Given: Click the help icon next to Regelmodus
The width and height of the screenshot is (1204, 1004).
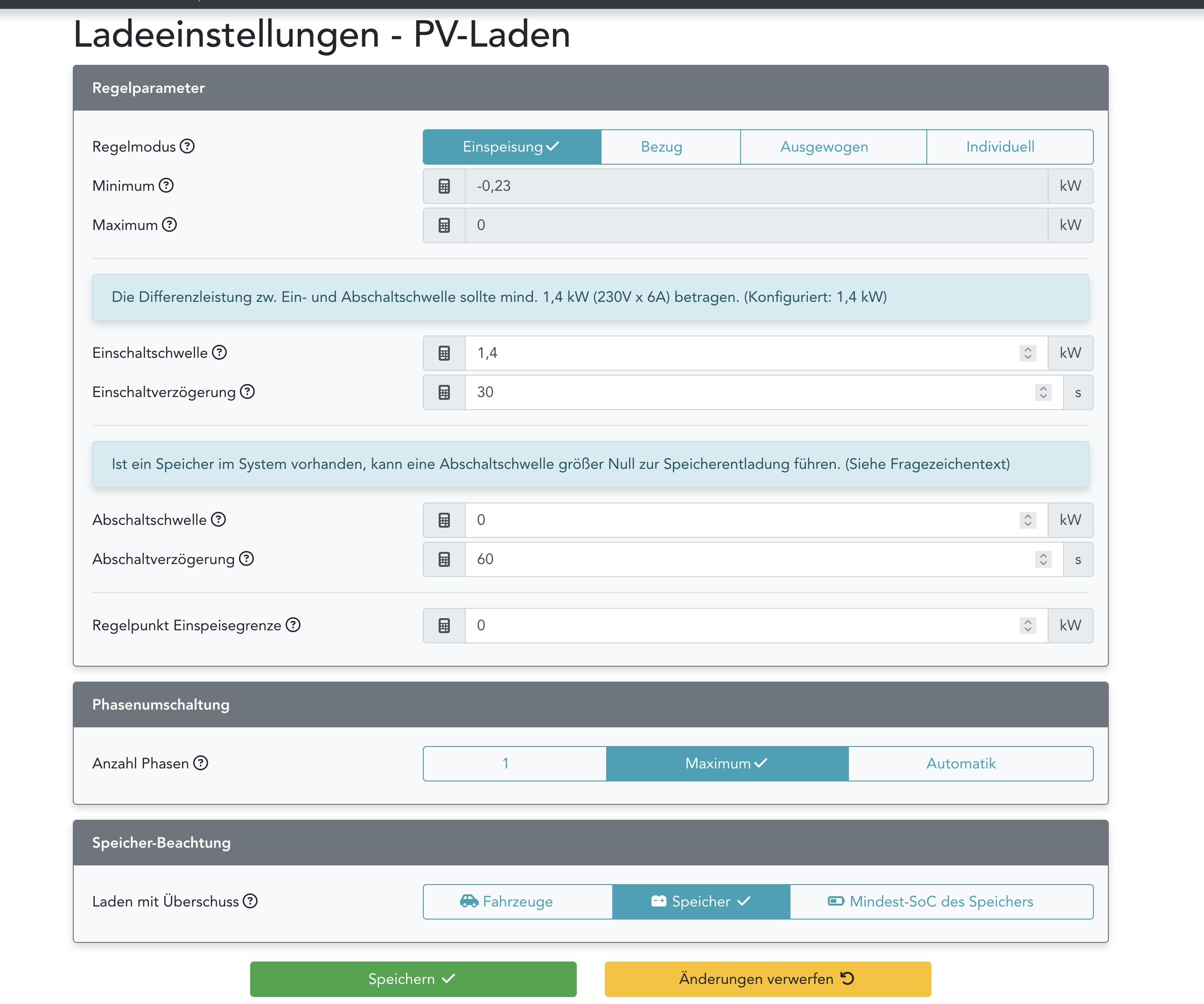Looking at the screenshot, I should [x=187, y=146].
